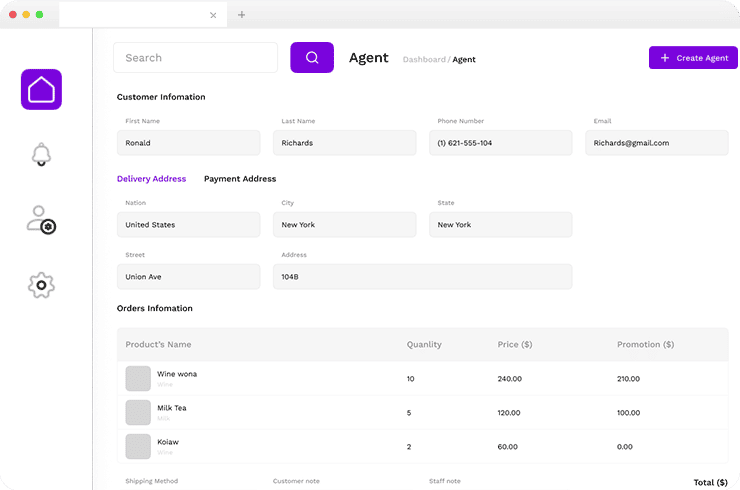The height and width of the screenshot is (490, 740).
Task: Click the Koiaw product thumbnail
Action: click(138, 446)
